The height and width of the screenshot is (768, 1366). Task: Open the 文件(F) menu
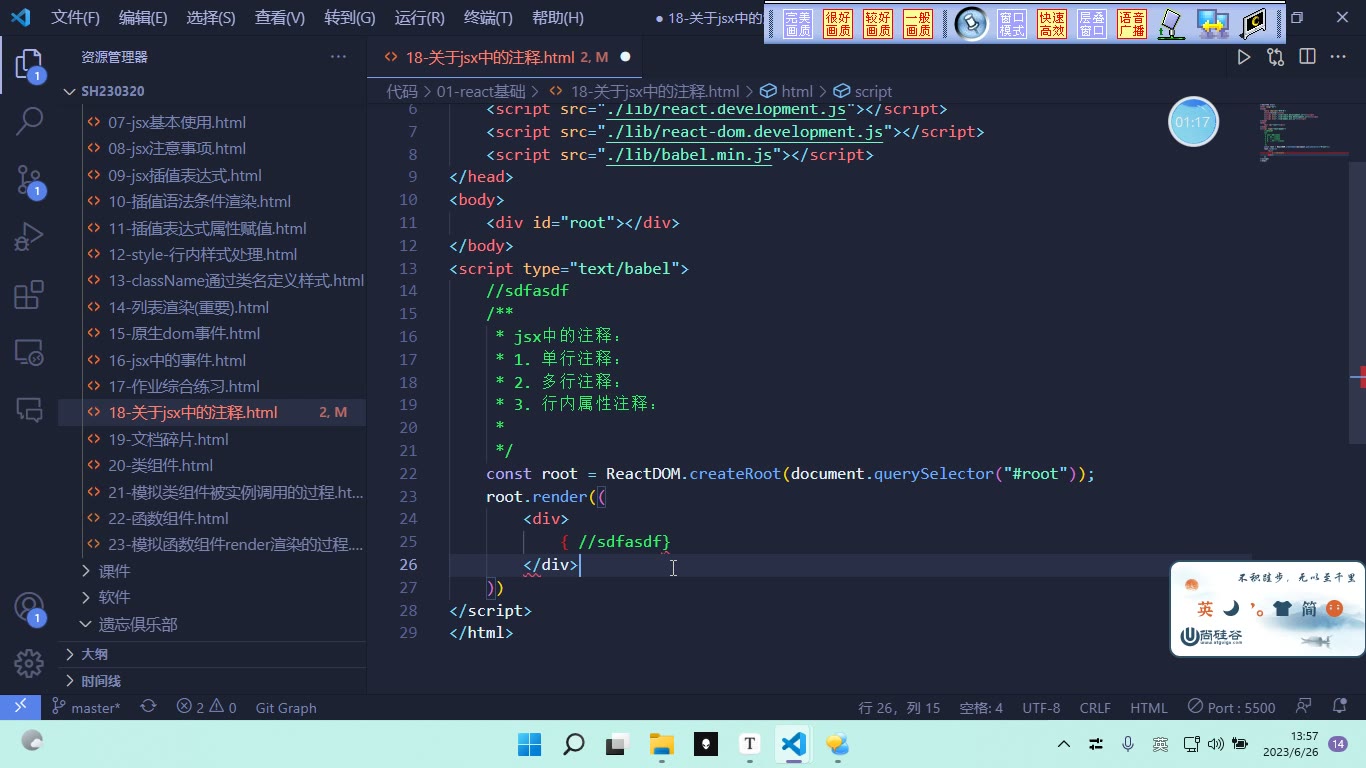pos(76,18)
